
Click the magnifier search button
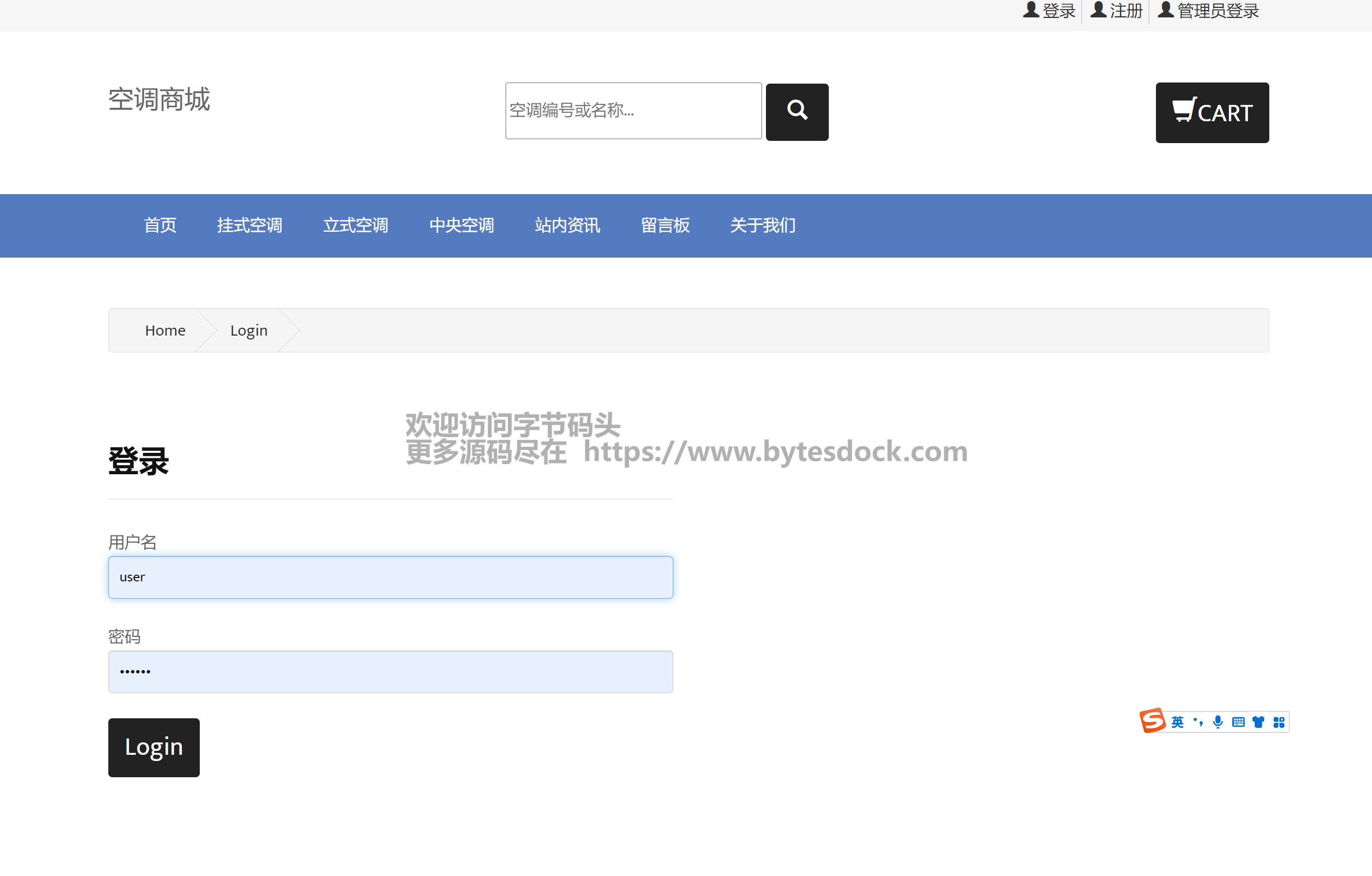pyautogui.click(x=796, y=112)
